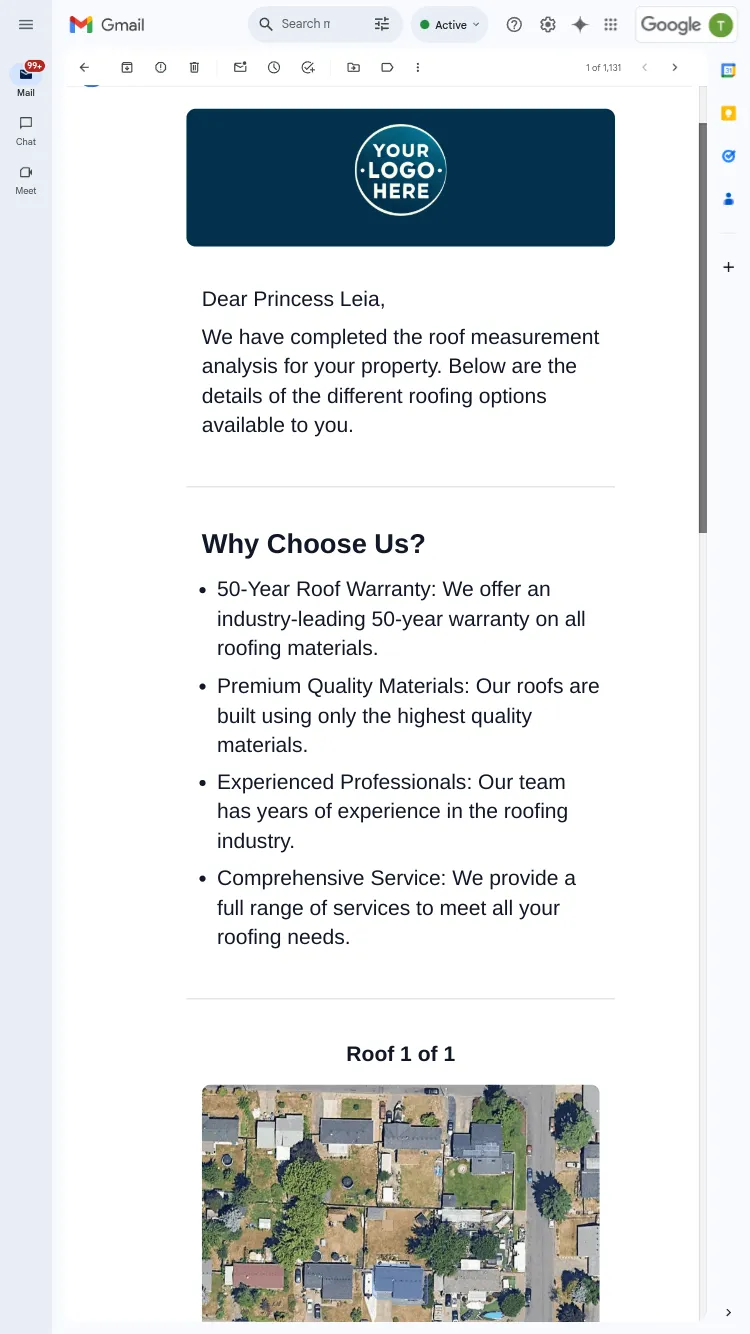750x1334 pixels.
Task: Go back to inbox with the arrow
Action: 84,68
